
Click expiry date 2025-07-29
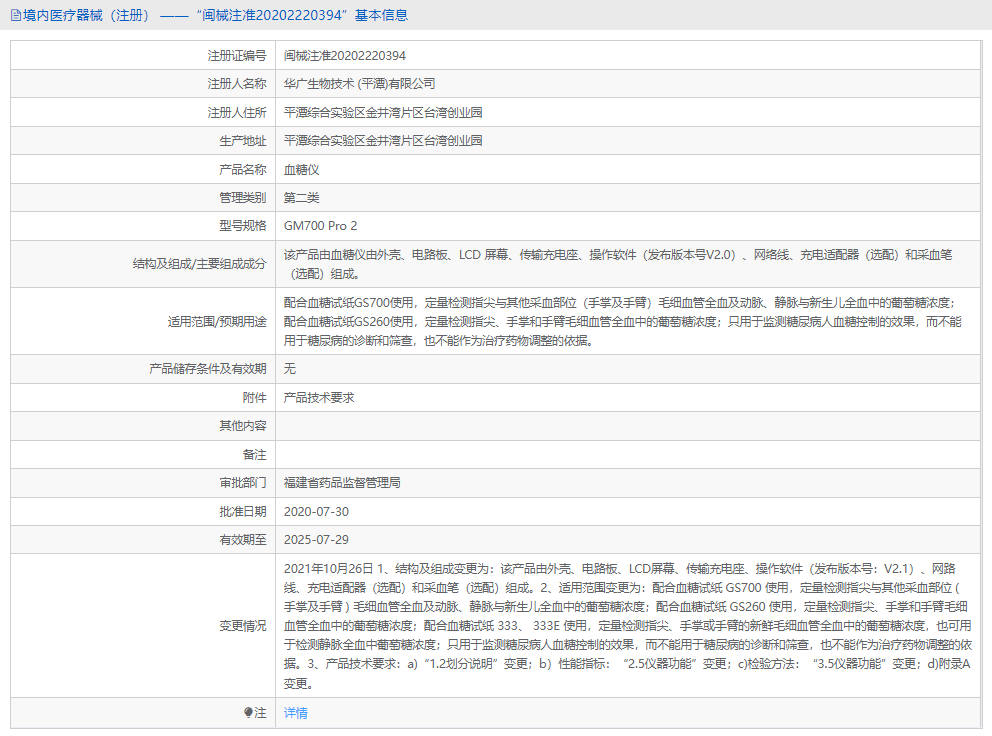[x=316, y=540]
